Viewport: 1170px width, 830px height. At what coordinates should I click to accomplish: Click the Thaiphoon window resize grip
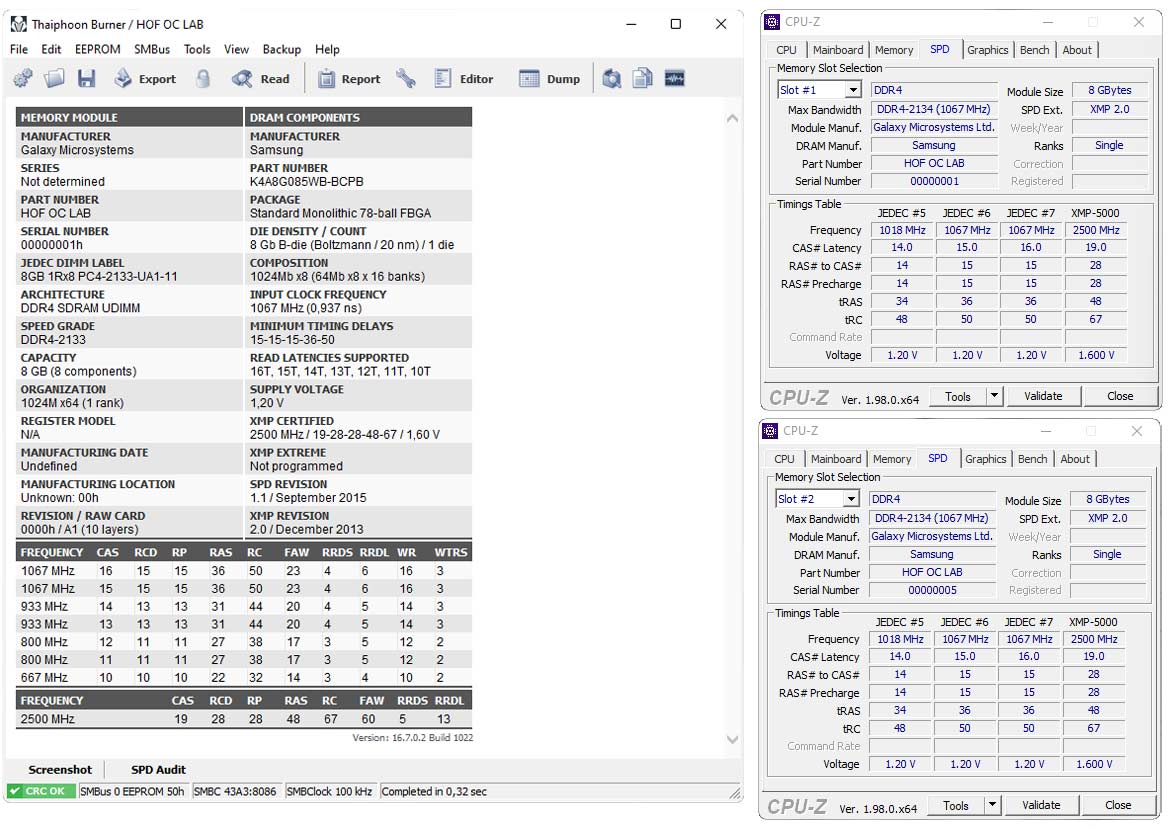pos(735,793)
